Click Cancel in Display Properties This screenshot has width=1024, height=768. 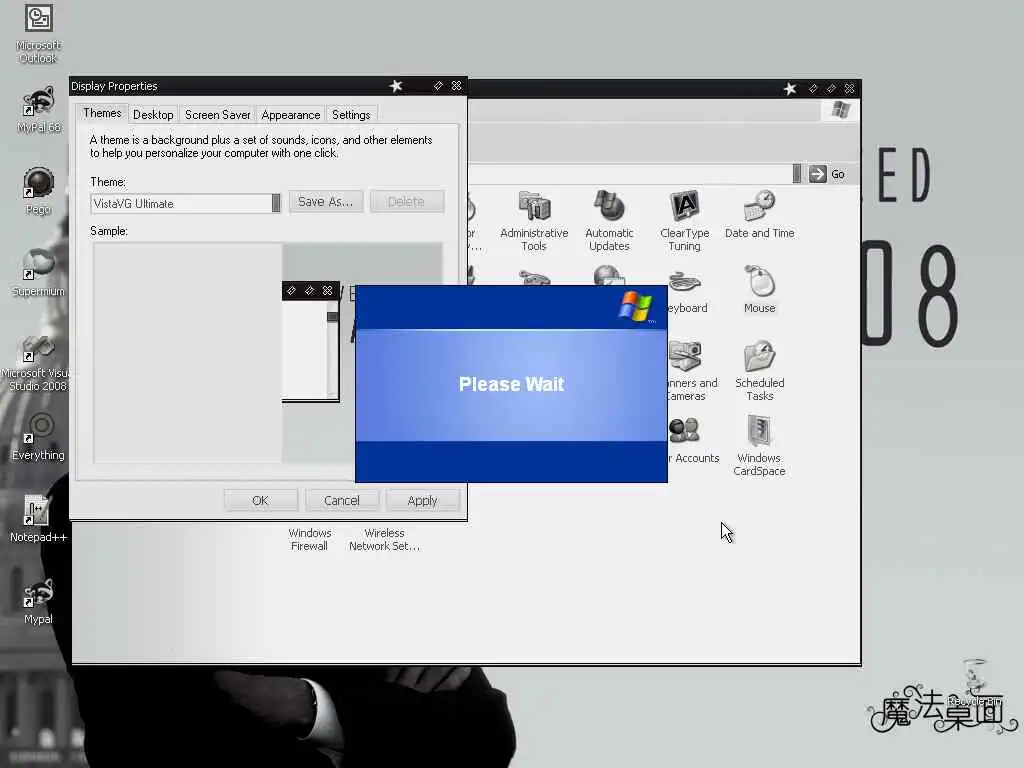click(x=342, y=500)
